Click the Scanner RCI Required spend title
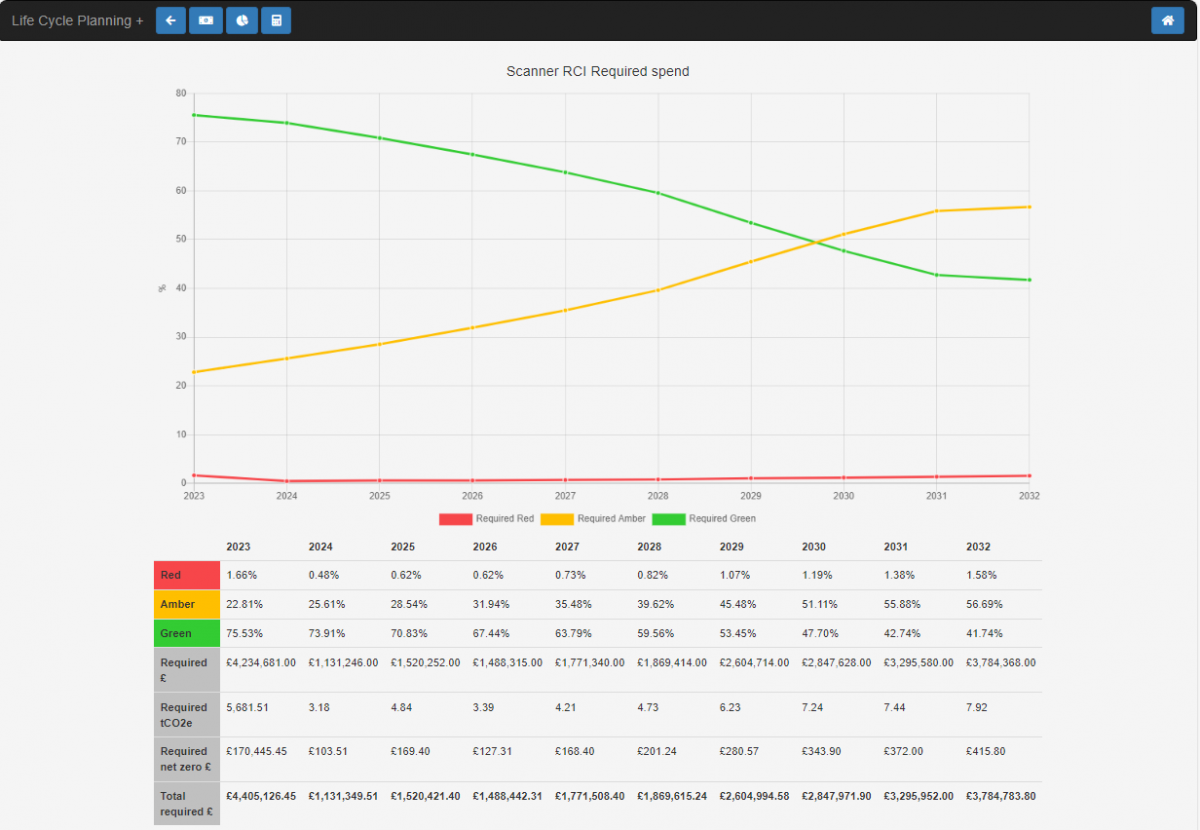 click(x=598, y=72)
